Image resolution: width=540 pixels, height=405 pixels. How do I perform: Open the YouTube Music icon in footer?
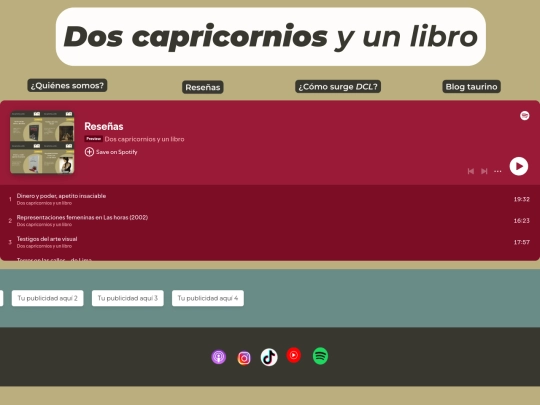(x=294, y=355)
